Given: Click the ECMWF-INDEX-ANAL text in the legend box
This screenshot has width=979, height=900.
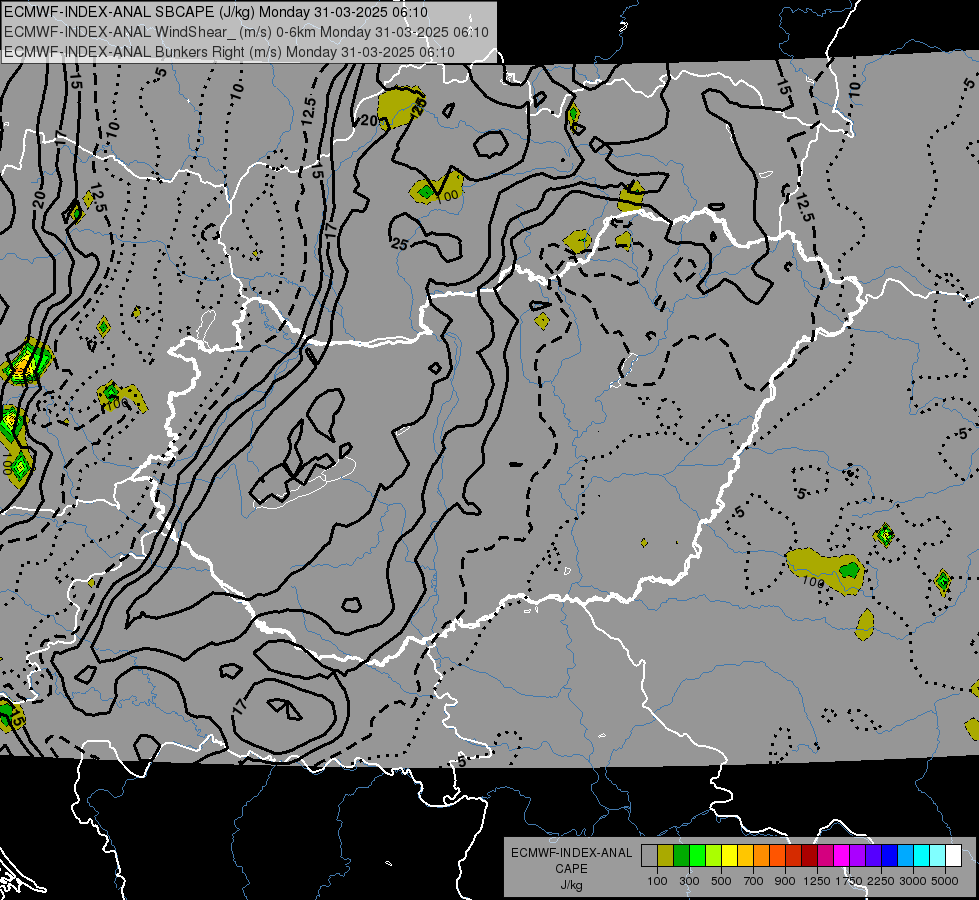Looking at the screenshot, I should 571,853.
